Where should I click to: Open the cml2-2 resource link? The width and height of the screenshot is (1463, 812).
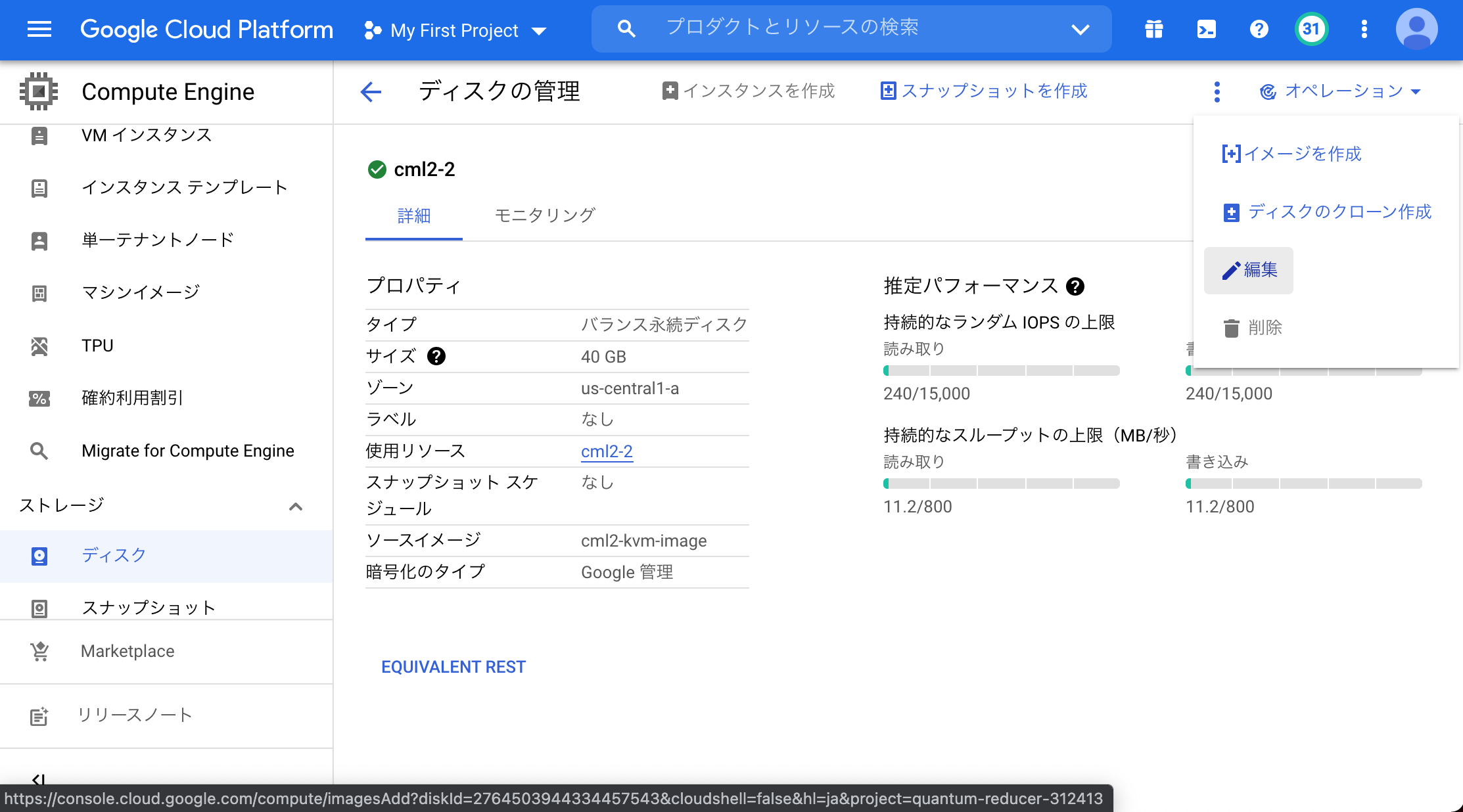[x=607, y=451]
